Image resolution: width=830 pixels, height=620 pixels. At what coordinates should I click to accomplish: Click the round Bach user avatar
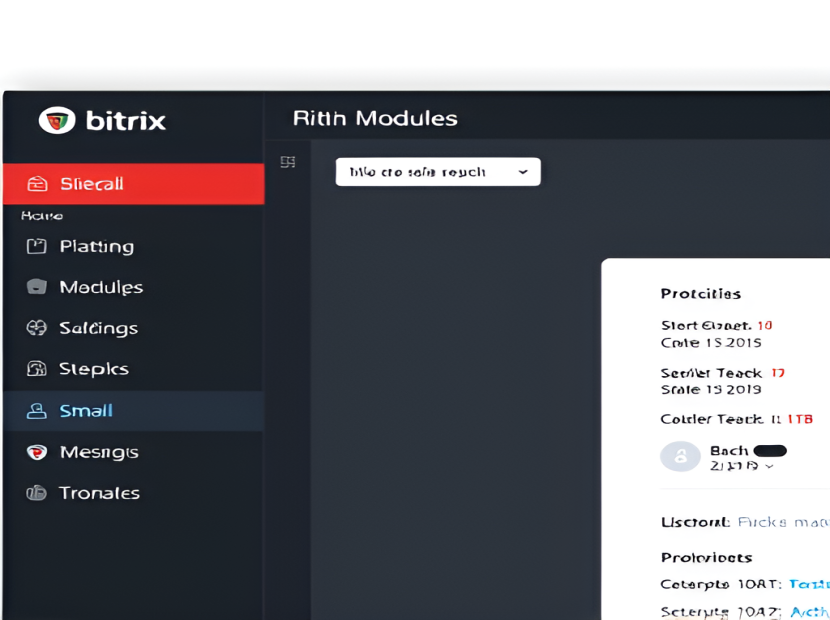point(680,456)
